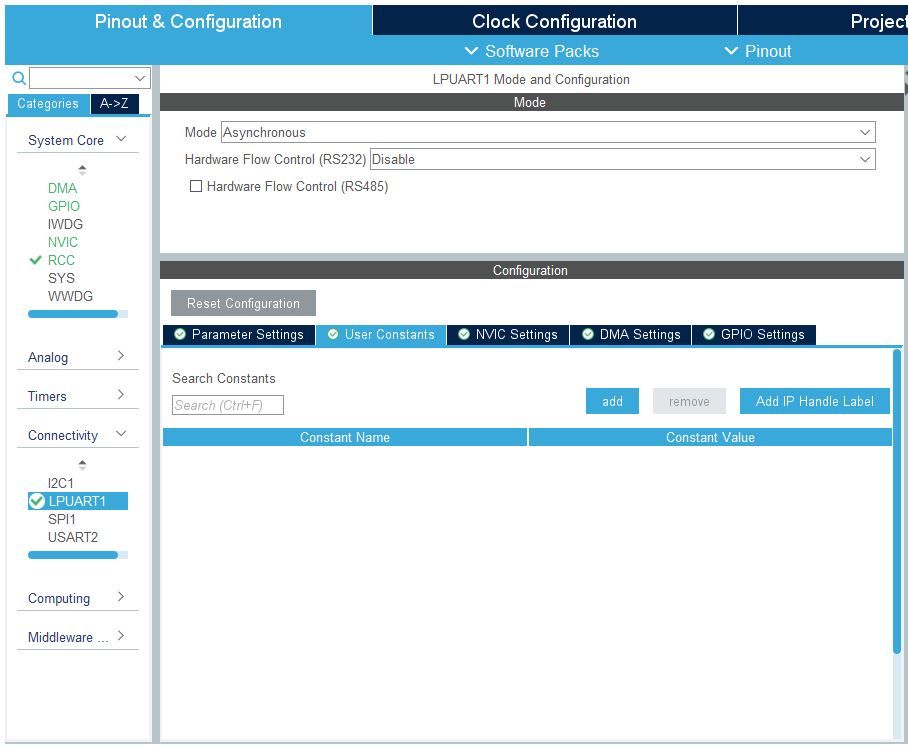Open the GPIO Settings tab

click(754, 334)
